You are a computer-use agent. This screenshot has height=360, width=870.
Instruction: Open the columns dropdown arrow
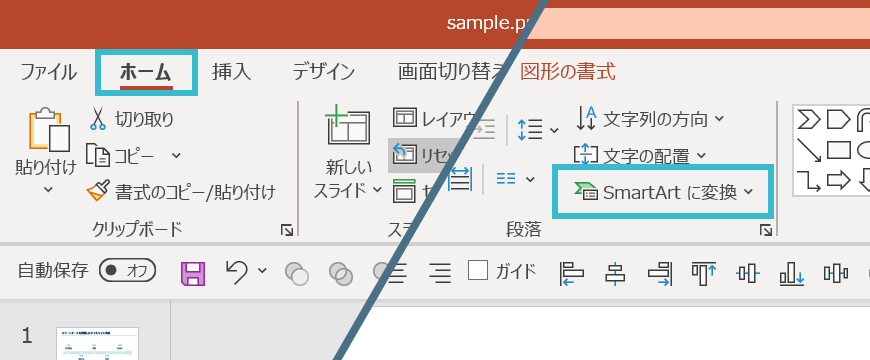pyautogui.click(x=530, y=179)
